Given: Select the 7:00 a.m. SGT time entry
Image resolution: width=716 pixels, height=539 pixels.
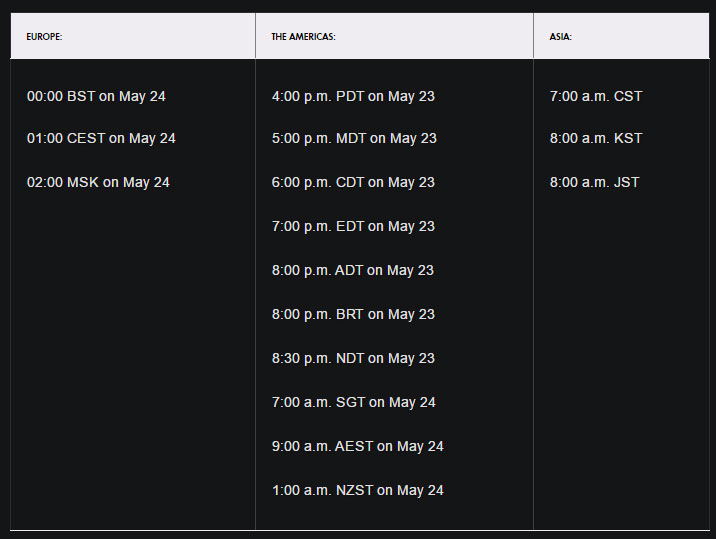Looking at the screenshot, I should (x=354, y=403).
